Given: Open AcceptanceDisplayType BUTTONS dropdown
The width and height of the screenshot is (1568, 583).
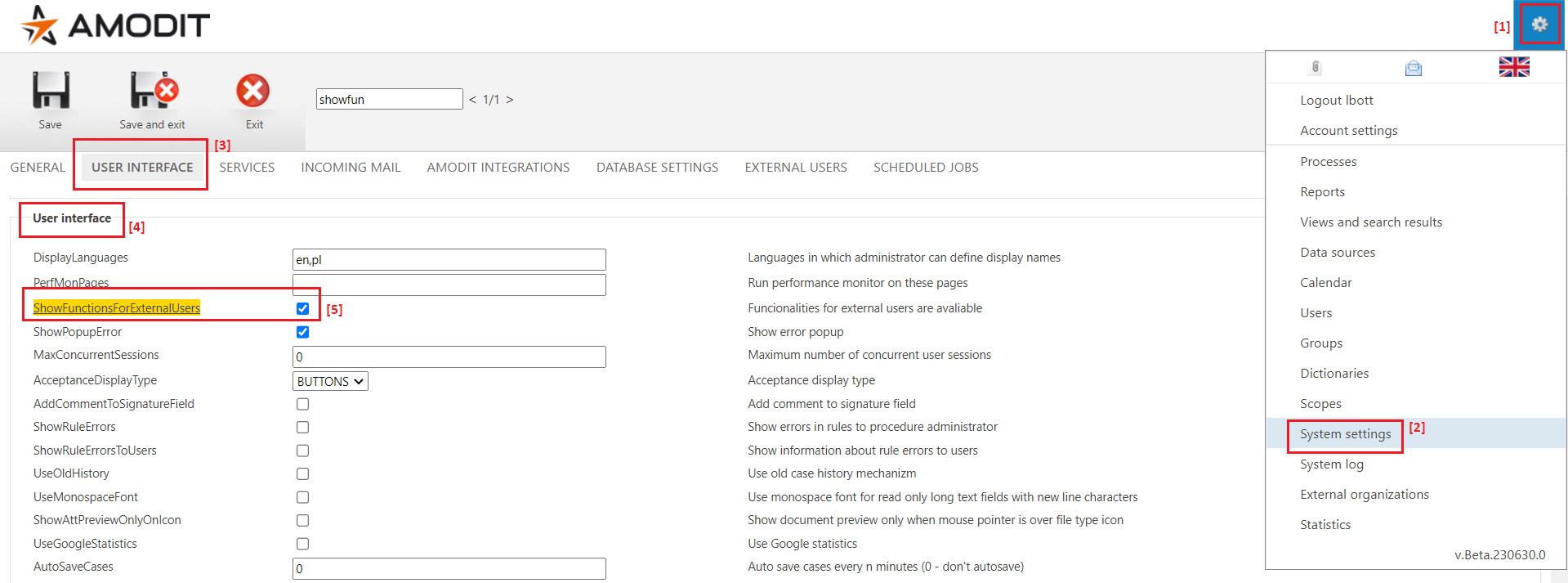Looking at the screenshot, I should 330,381.
